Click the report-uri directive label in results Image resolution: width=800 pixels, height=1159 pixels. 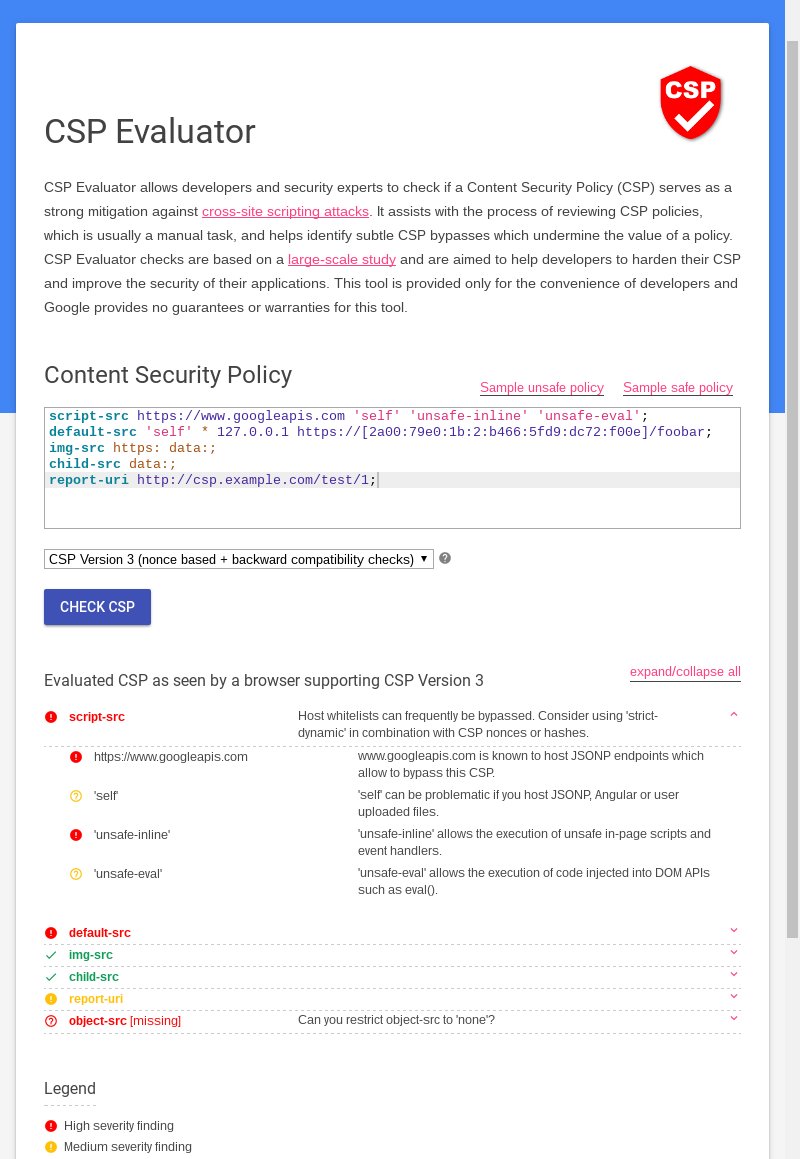click(96, 999)
